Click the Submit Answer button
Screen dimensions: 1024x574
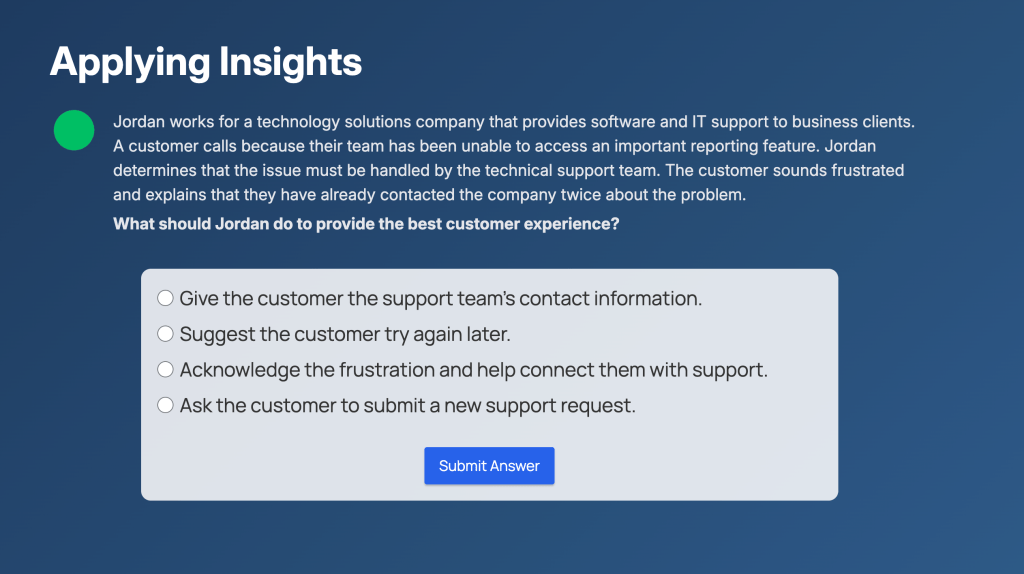(489, 466)
